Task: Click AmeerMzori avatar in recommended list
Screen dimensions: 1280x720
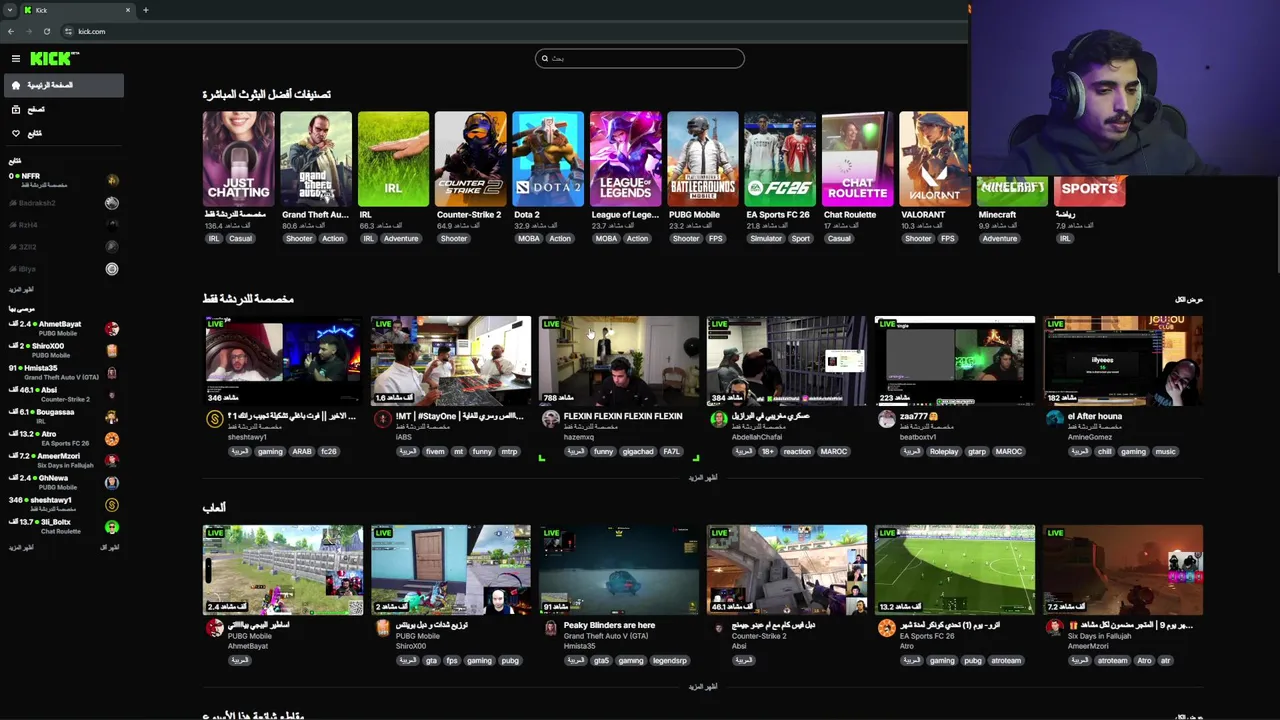Action: click(x=112, y=460)
